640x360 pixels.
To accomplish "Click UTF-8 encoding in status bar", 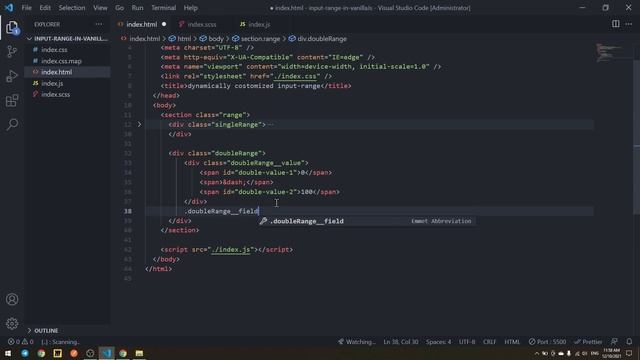I will (467, 342).
